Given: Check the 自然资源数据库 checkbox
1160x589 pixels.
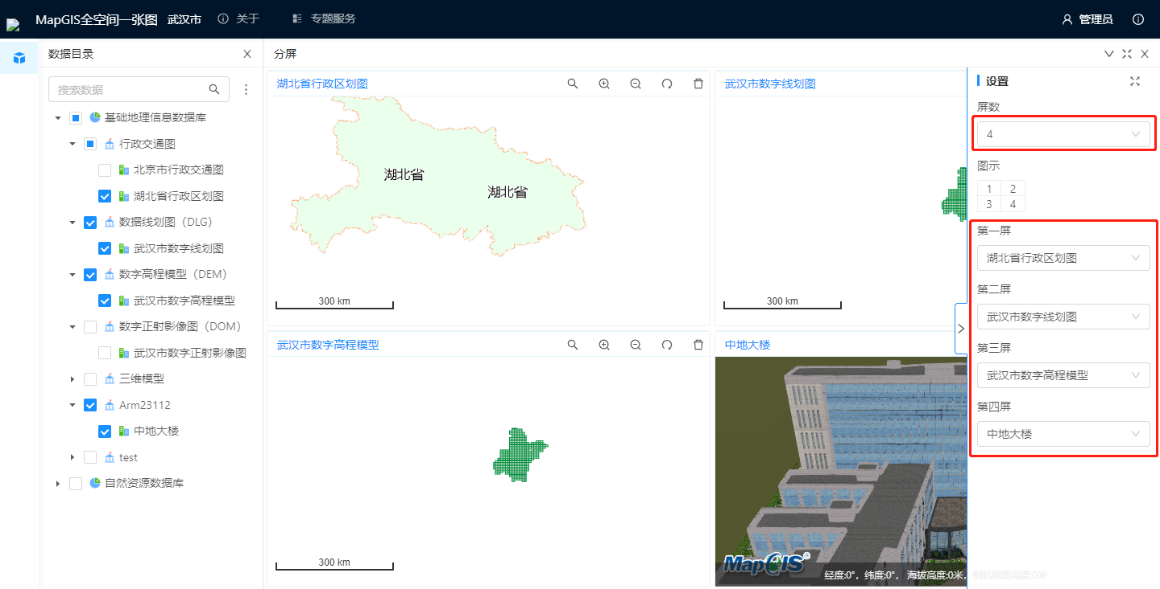Looking at the screenshot, I should point(75,483).
